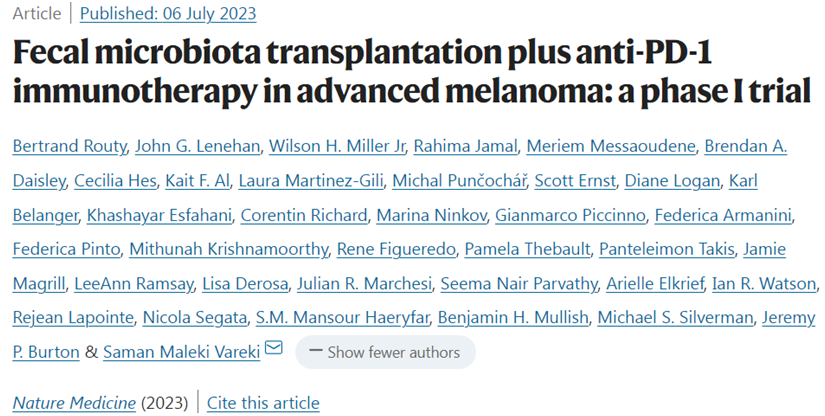This screenshot has height=416, width=825.
Task: Open author Bertrand Routy's profile
Action: pos(67,147)
